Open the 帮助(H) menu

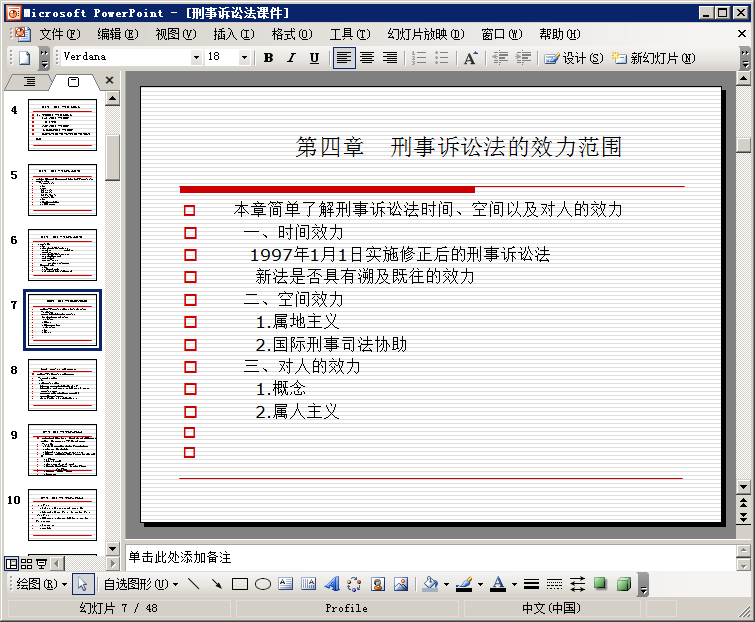(x=560, y=34)
